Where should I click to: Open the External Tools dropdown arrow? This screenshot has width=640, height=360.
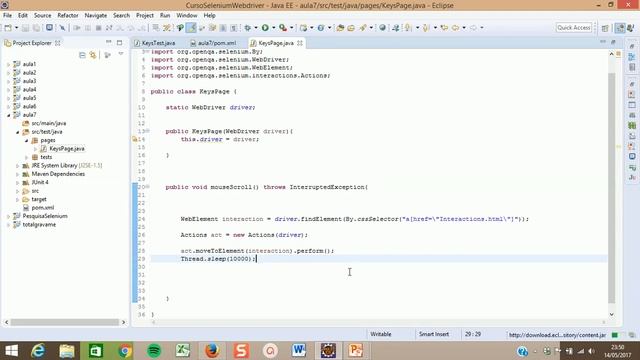click(291, 28)
